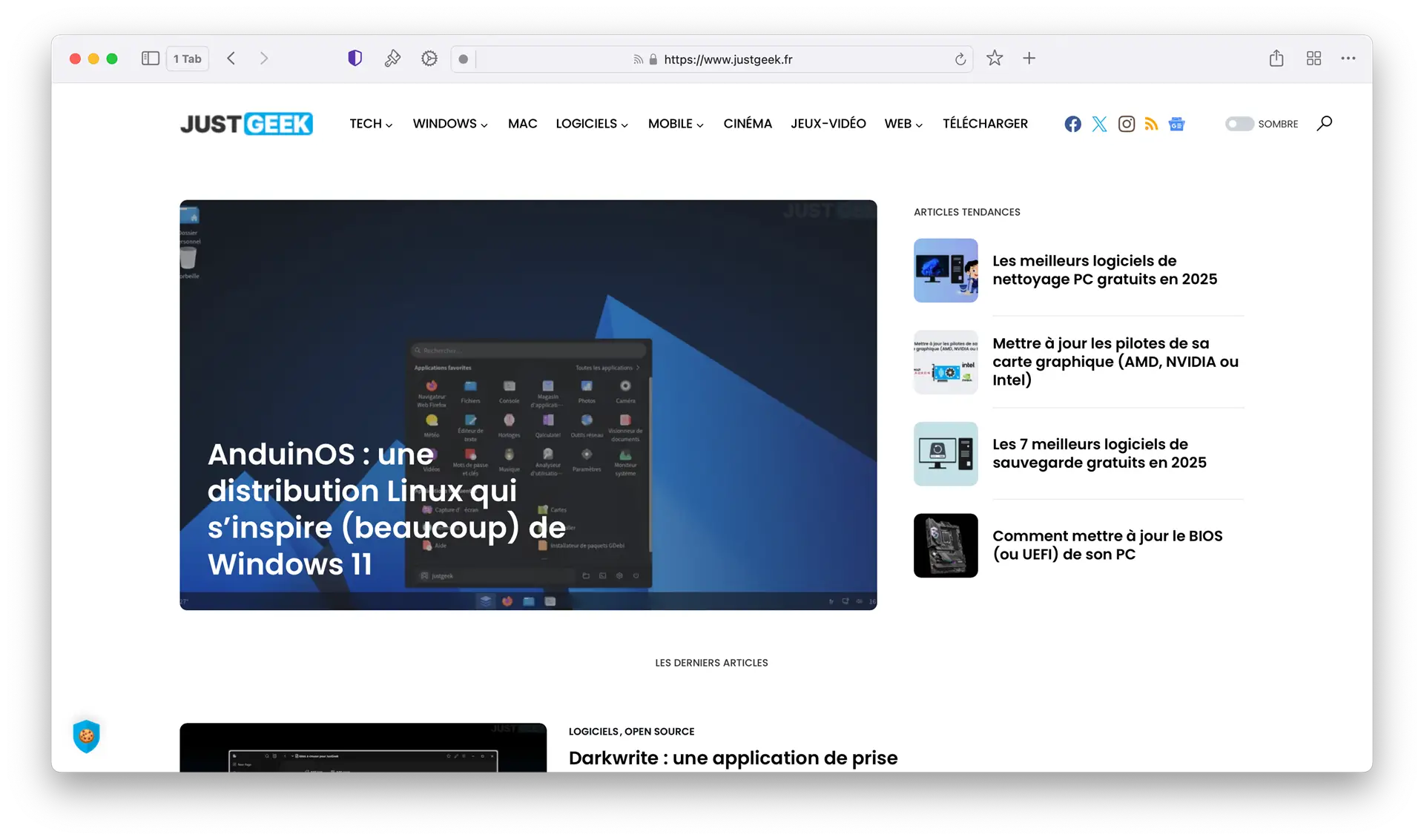Expand the Web menu
The width and height of the screenshot is (1424, 840).
pos(903,124)
